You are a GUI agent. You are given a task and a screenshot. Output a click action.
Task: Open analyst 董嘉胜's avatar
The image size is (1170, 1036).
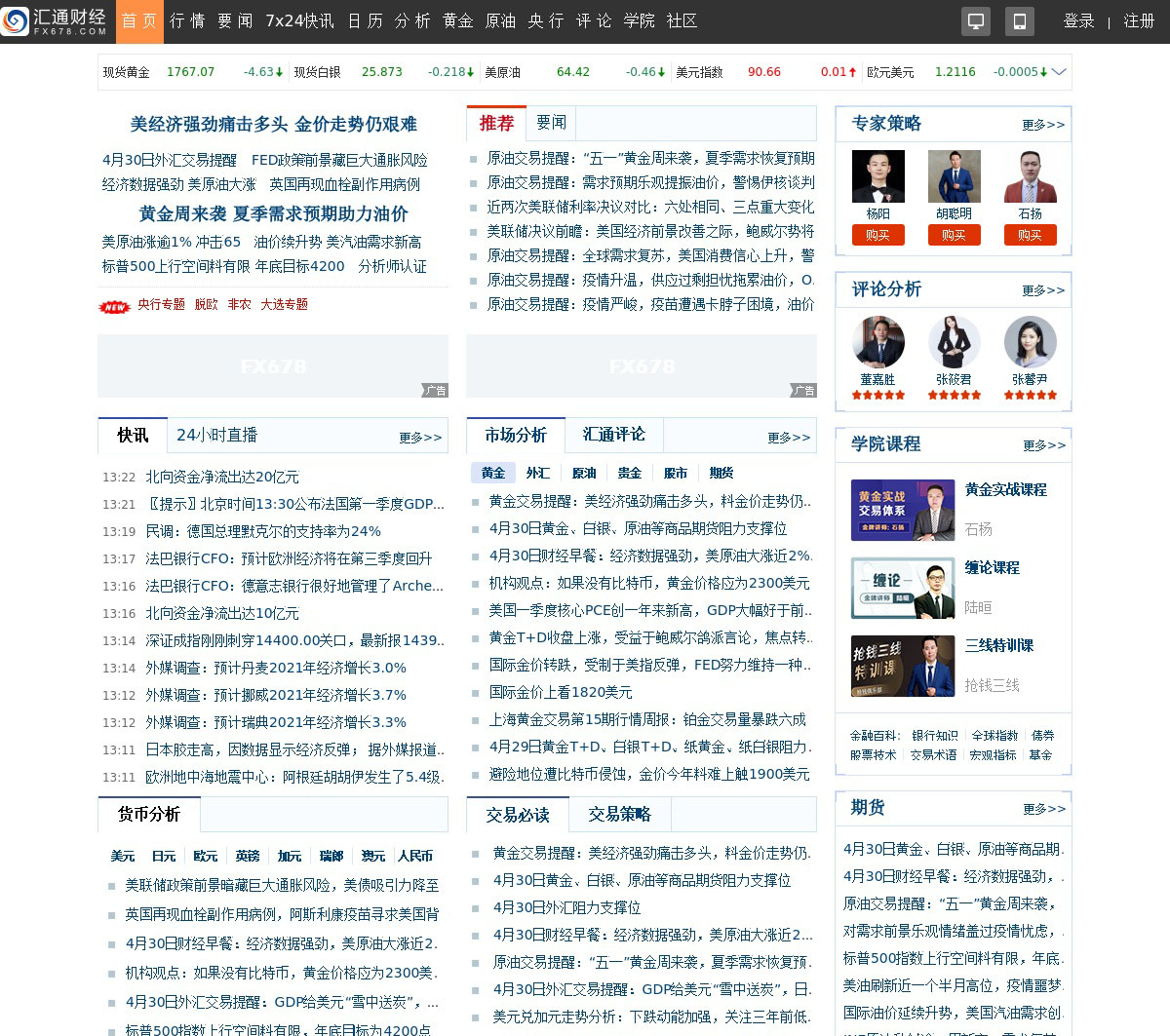pyautogui.click(x=877, y=342)
